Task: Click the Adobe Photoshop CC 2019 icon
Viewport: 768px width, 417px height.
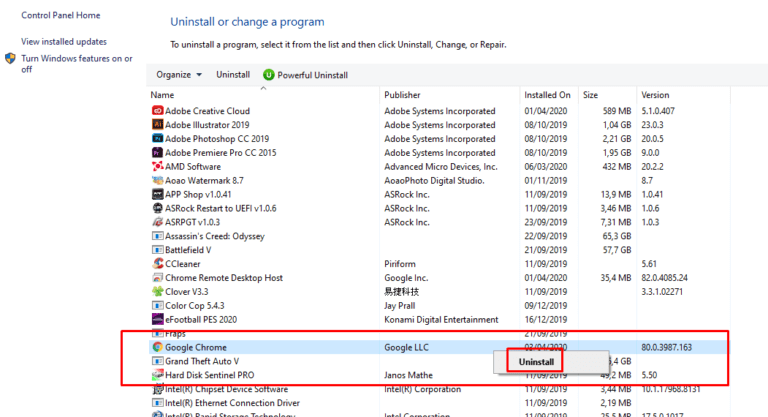Action: pyautogui.click(x=157, y=139)
